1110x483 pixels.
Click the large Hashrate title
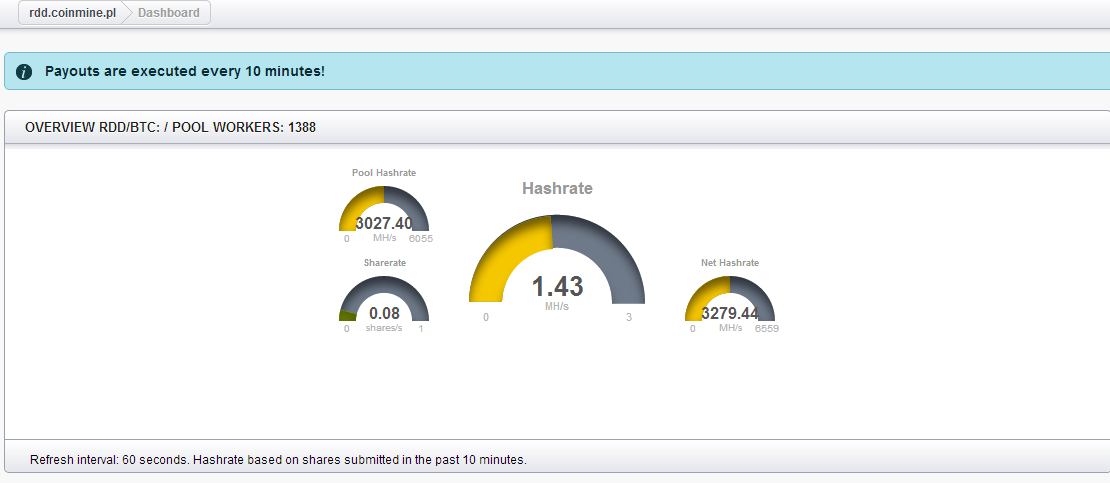pyautogui.click(x=557, y=188)
